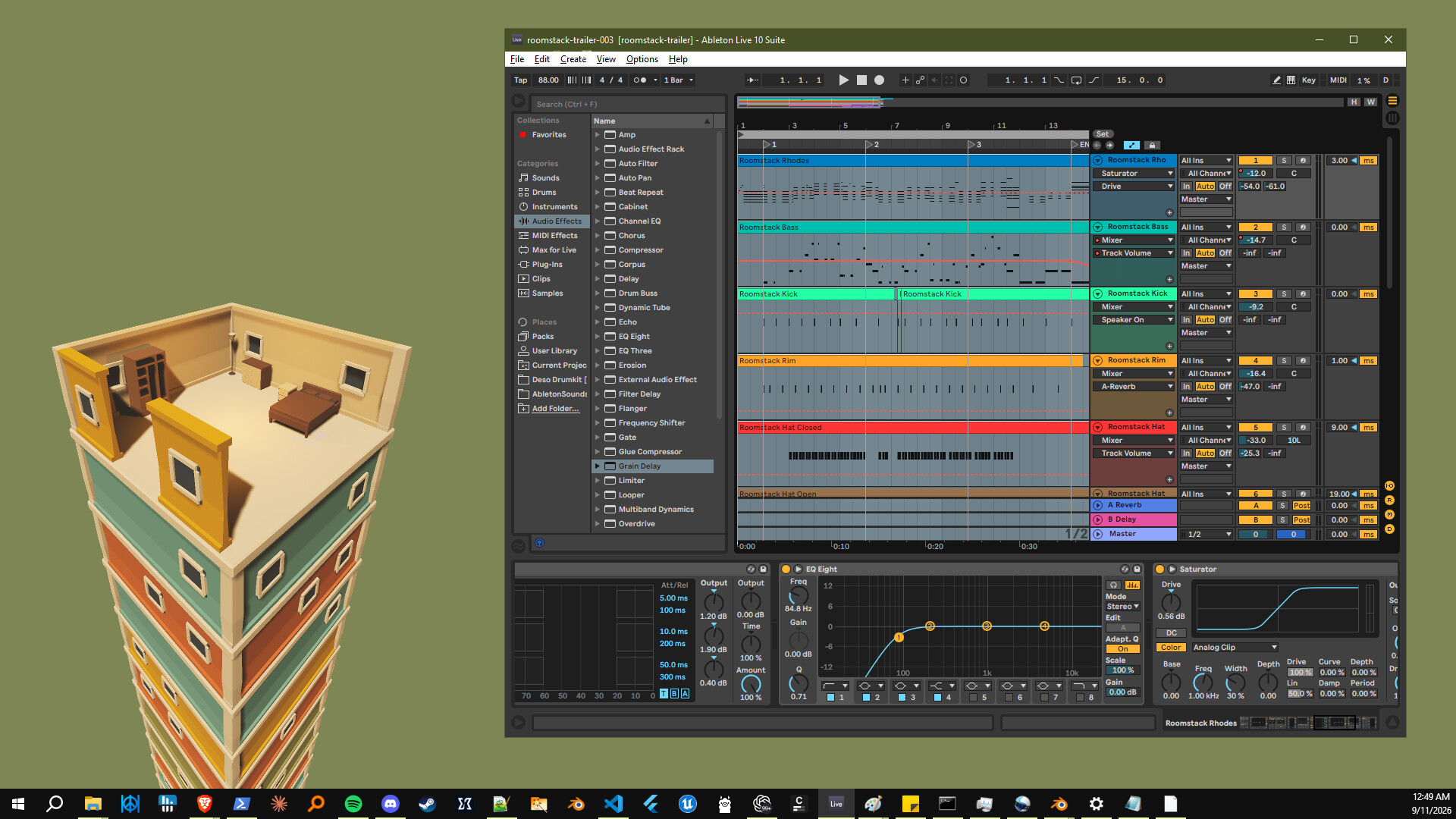This screenshot has width=1456, height=819.
Task: Deactivate track 2 Roomstack Bass
Action: [1255, 227]
